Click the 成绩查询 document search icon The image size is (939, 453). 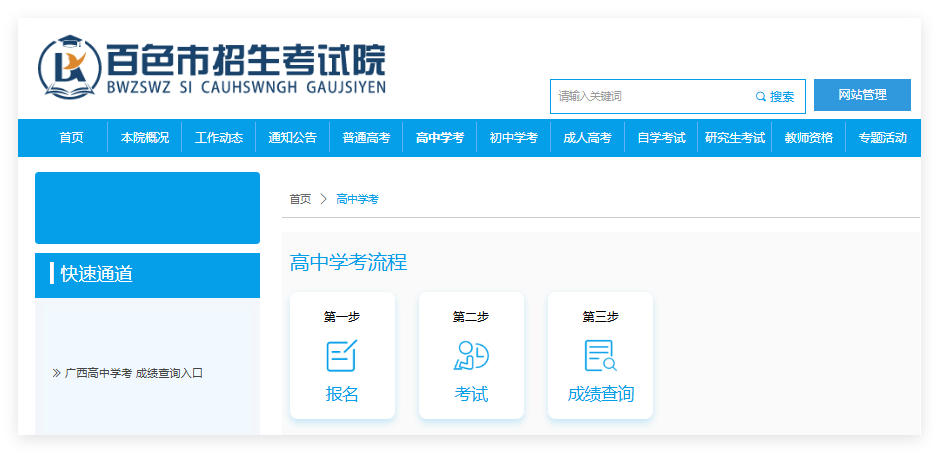tap(601, 355)
